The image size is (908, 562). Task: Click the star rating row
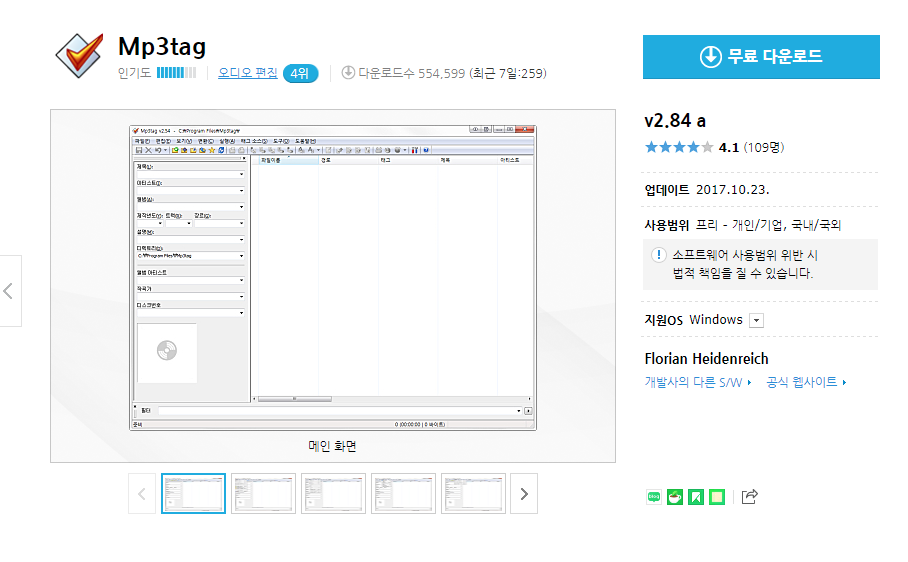click(679, 147)
